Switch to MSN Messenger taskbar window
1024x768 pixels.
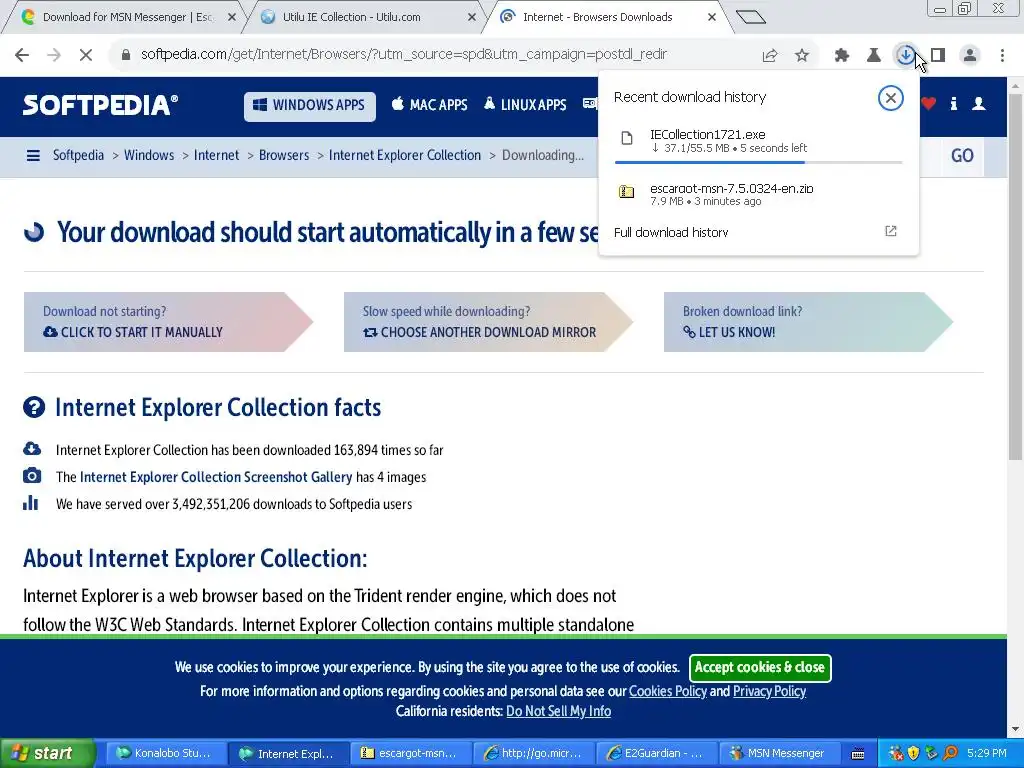click(x=779, y=754)
